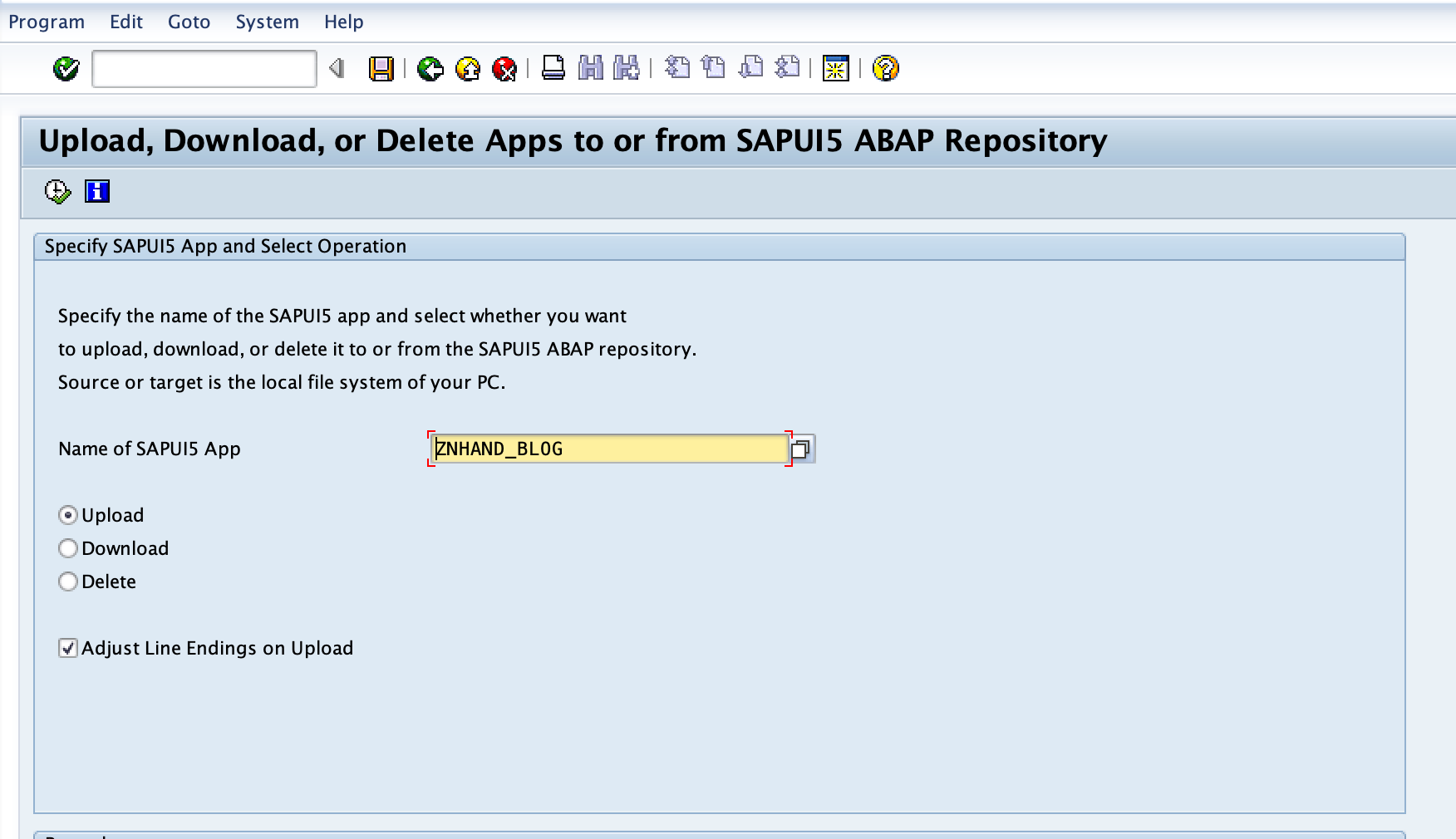Click the Find Next binoculars icon
This screenshot has height=839, width=1456.
(626, 68)
